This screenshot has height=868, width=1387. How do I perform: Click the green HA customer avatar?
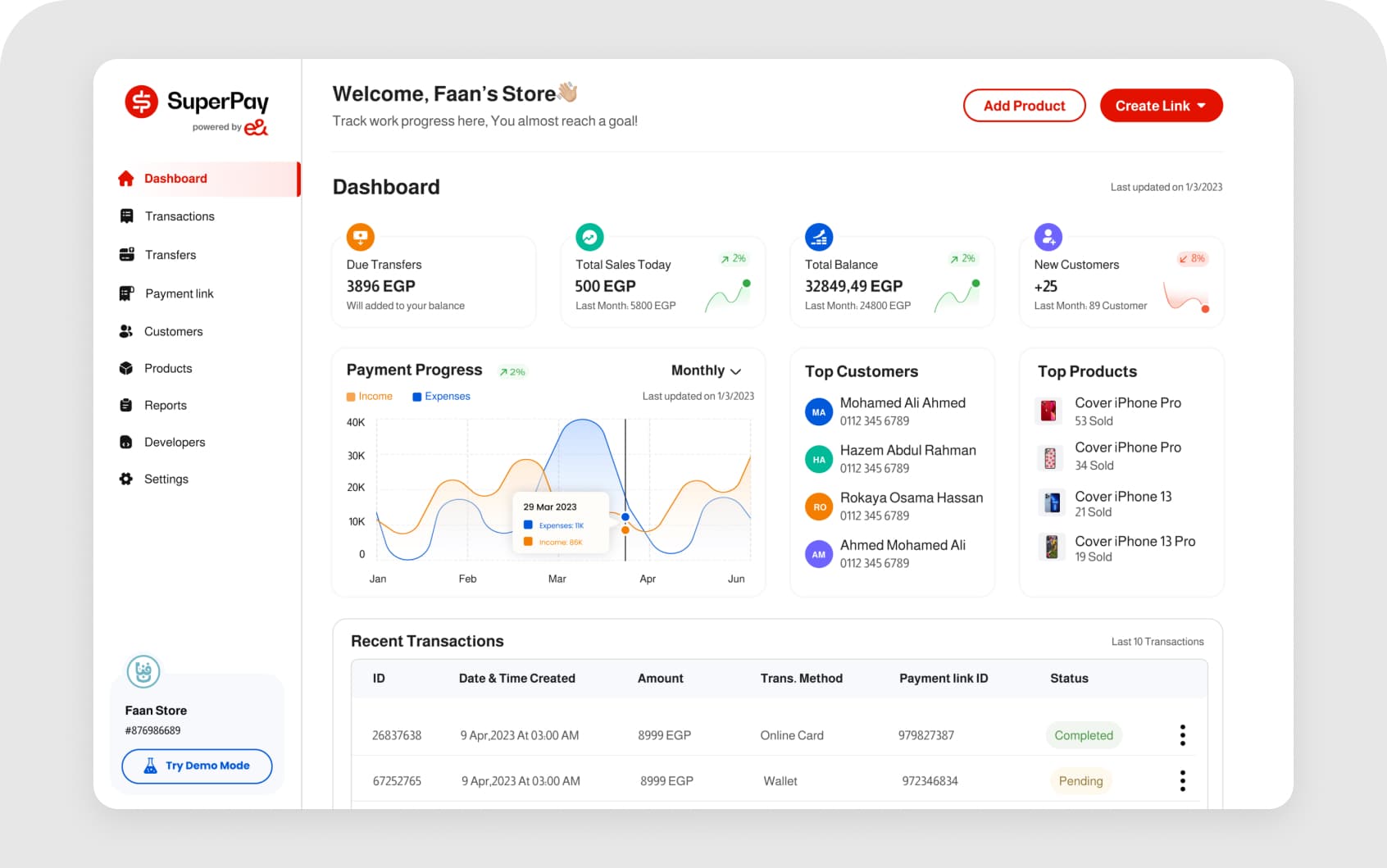tap(819, 460)
